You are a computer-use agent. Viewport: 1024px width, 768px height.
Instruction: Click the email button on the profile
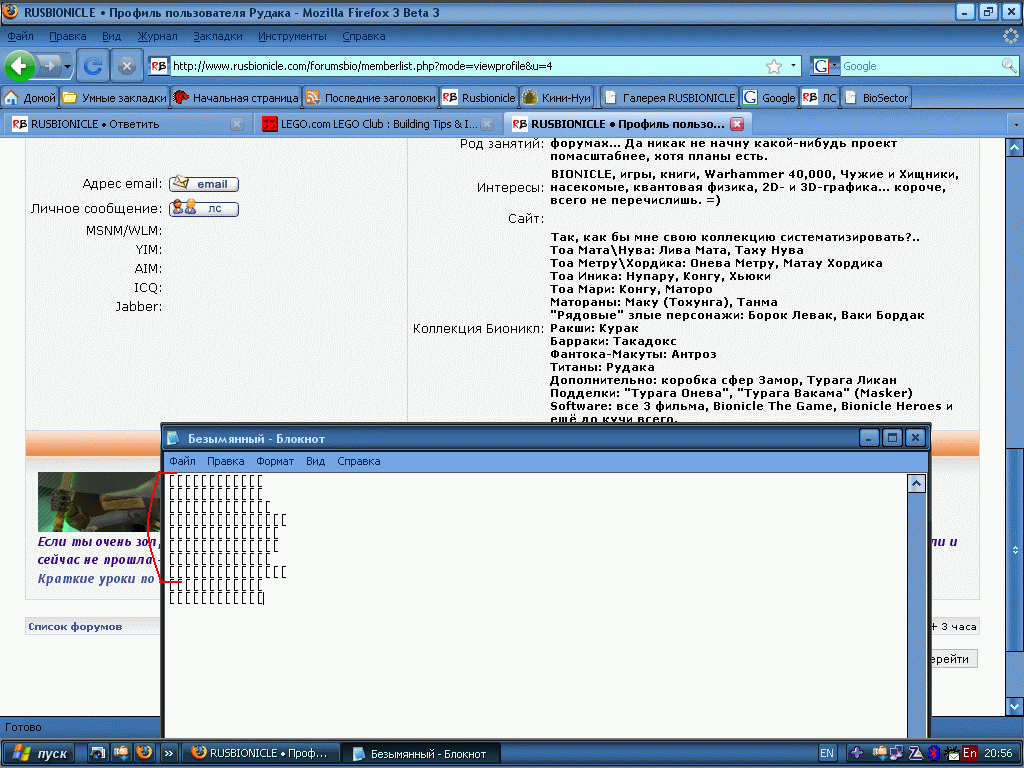pyautogui.click(x=204, y=184)
